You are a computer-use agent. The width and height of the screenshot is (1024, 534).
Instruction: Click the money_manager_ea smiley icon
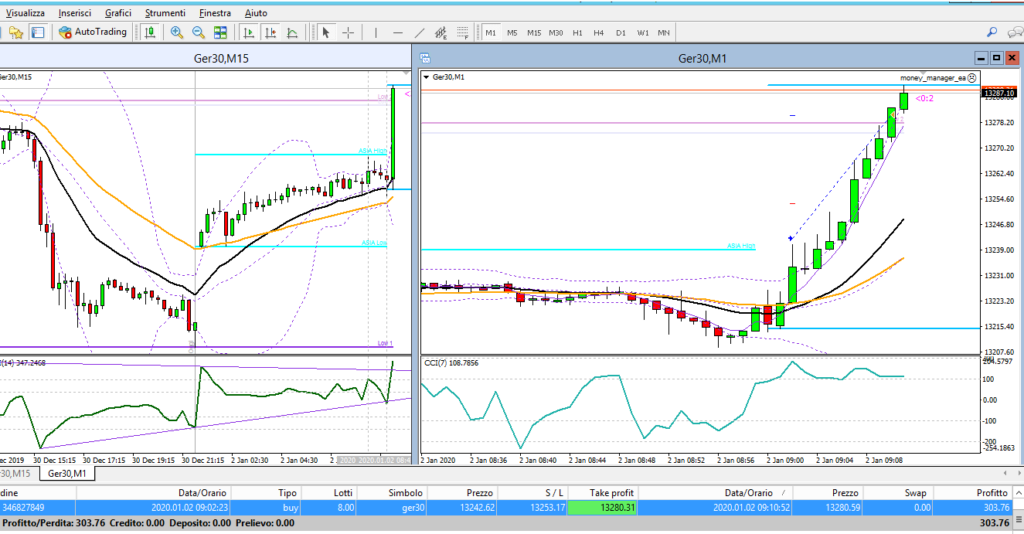pyautogui.click(x=972, y=78)
